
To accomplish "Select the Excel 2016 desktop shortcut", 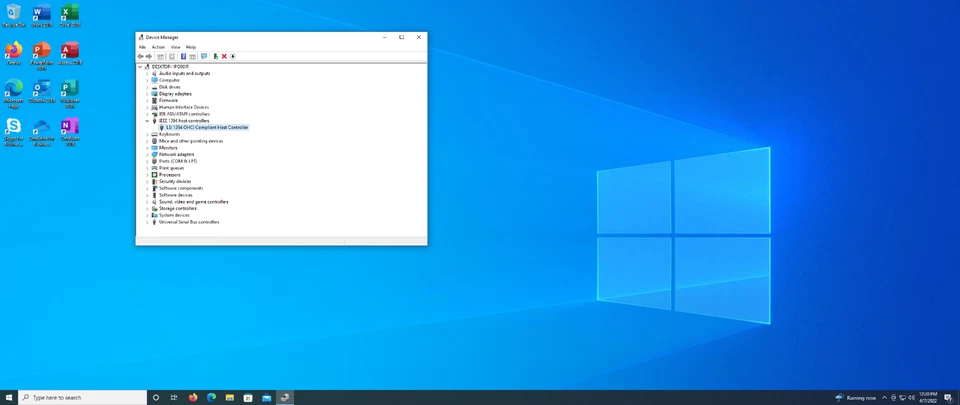I will pyautogui.click(x=70, y=15).
